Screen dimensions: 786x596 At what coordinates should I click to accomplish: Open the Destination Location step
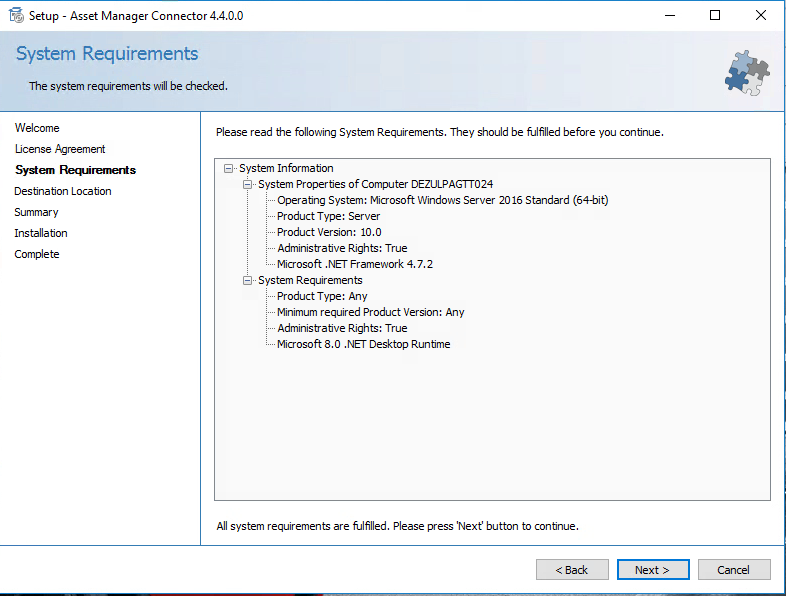click(63, 191)
